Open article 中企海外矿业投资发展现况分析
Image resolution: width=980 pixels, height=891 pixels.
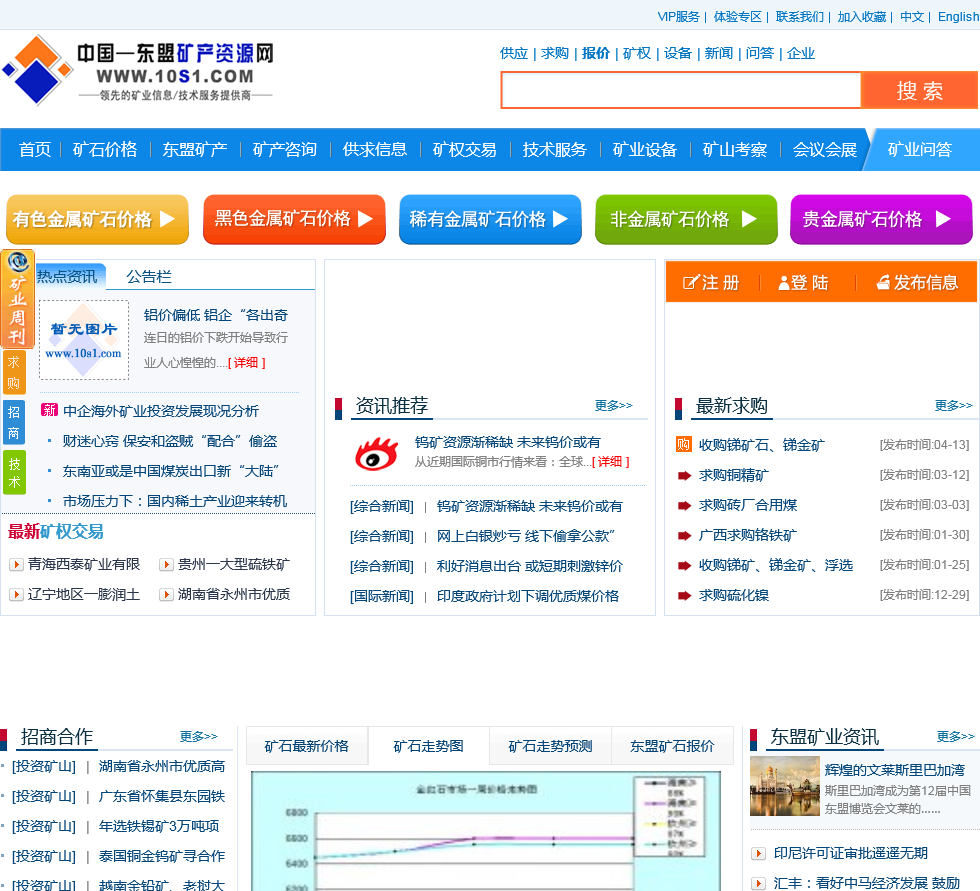[x=161, y=411]
